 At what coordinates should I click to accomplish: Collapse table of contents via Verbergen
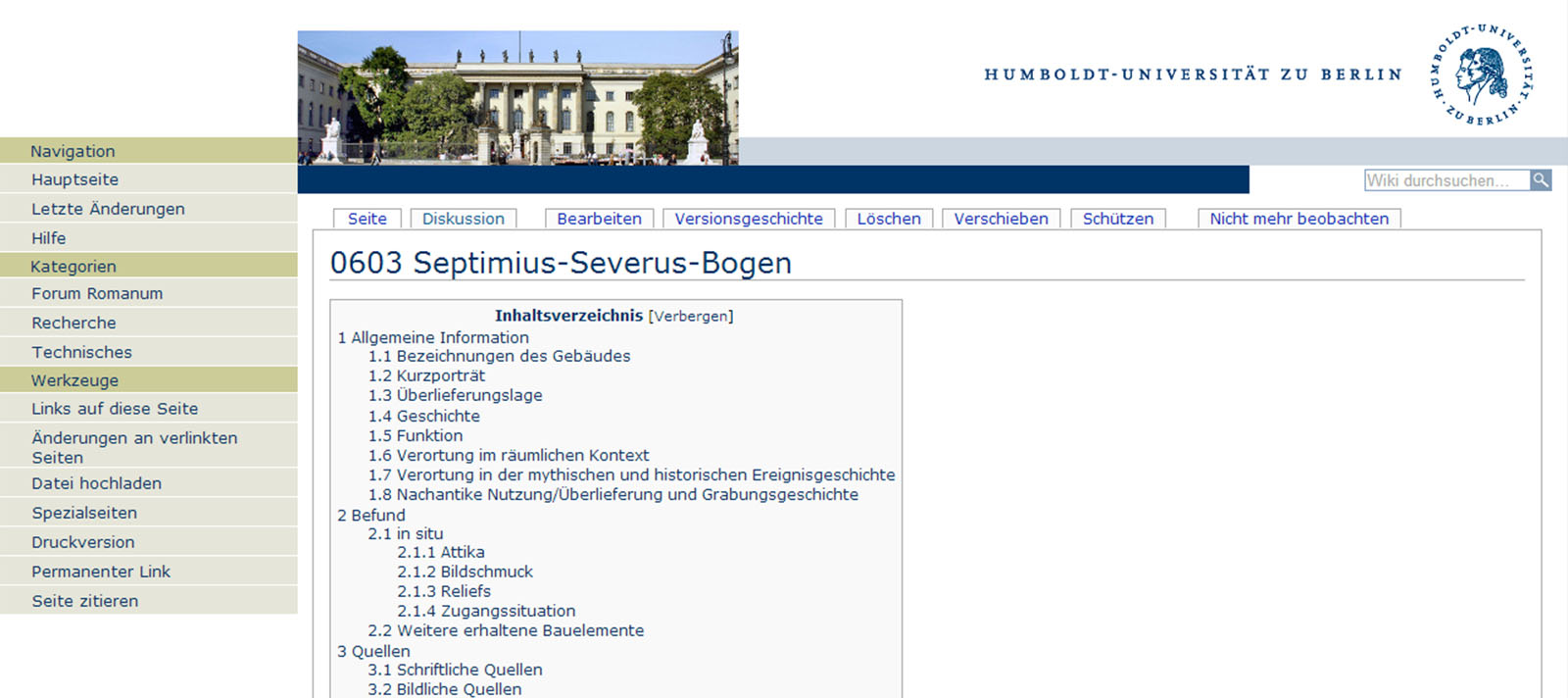(691, 316)
